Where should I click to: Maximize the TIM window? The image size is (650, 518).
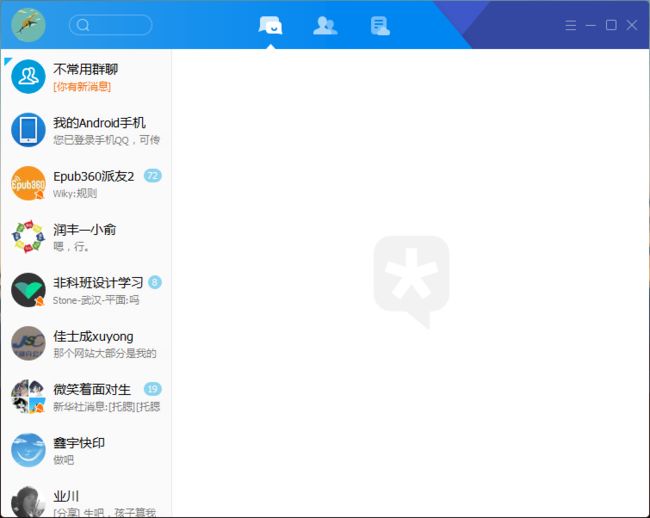pyautogui.click(x=611, y=25)
